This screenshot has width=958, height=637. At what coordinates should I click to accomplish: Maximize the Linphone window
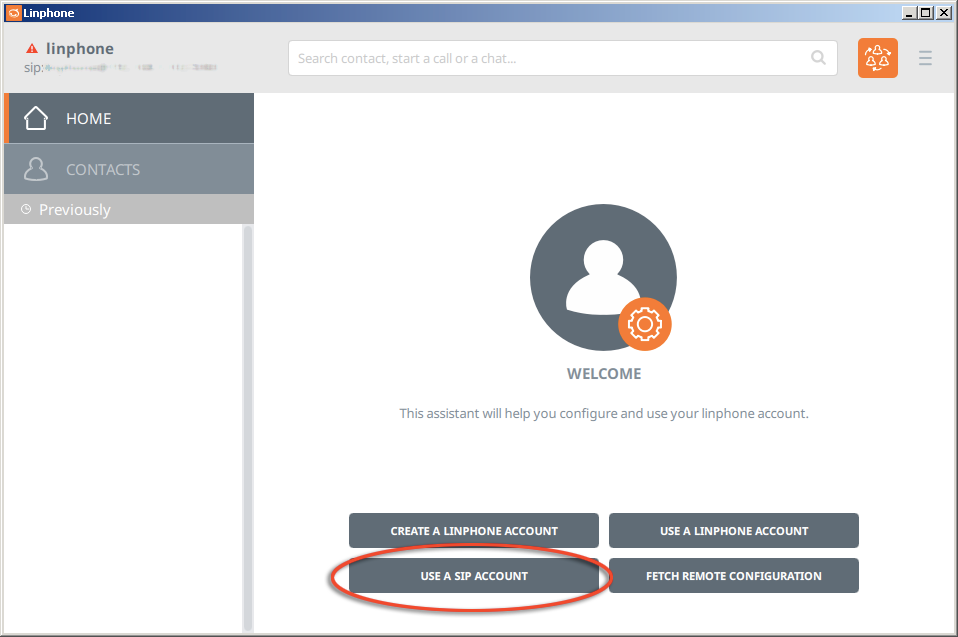926,13
